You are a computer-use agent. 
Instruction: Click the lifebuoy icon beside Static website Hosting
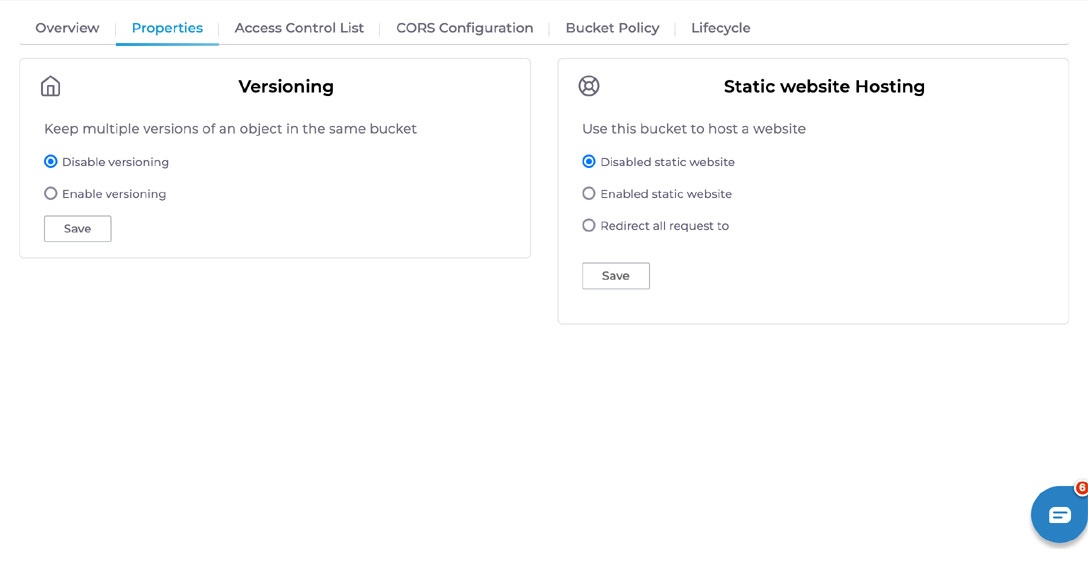589,86
